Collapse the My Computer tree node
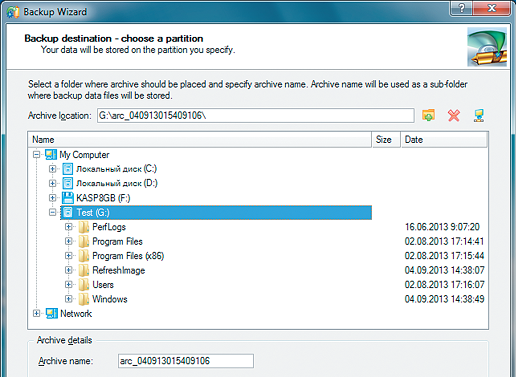The width and height of the screenshot is (516, 377). pos(36,154)
